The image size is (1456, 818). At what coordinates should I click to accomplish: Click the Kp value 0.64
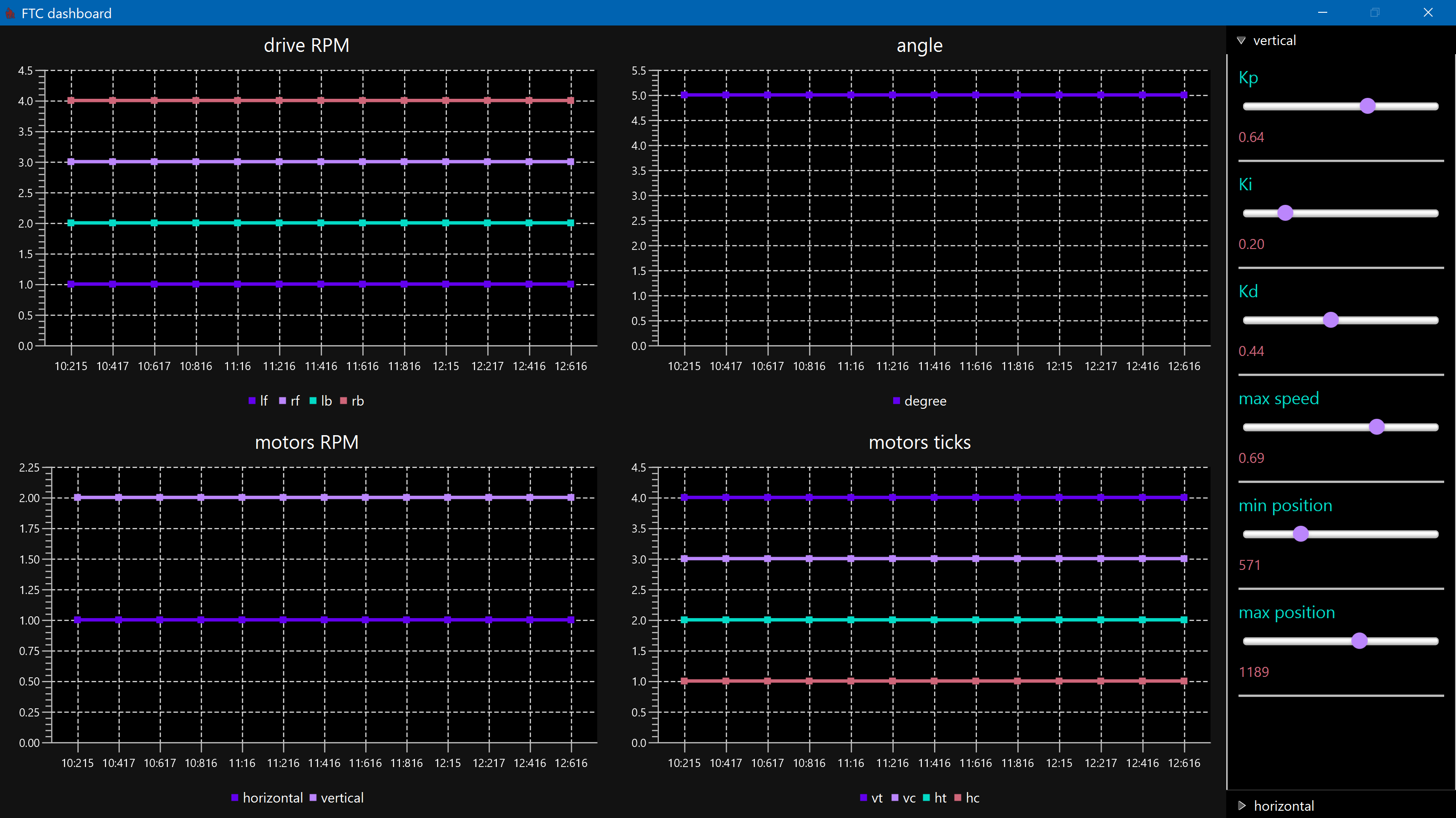click(1251, 137)
